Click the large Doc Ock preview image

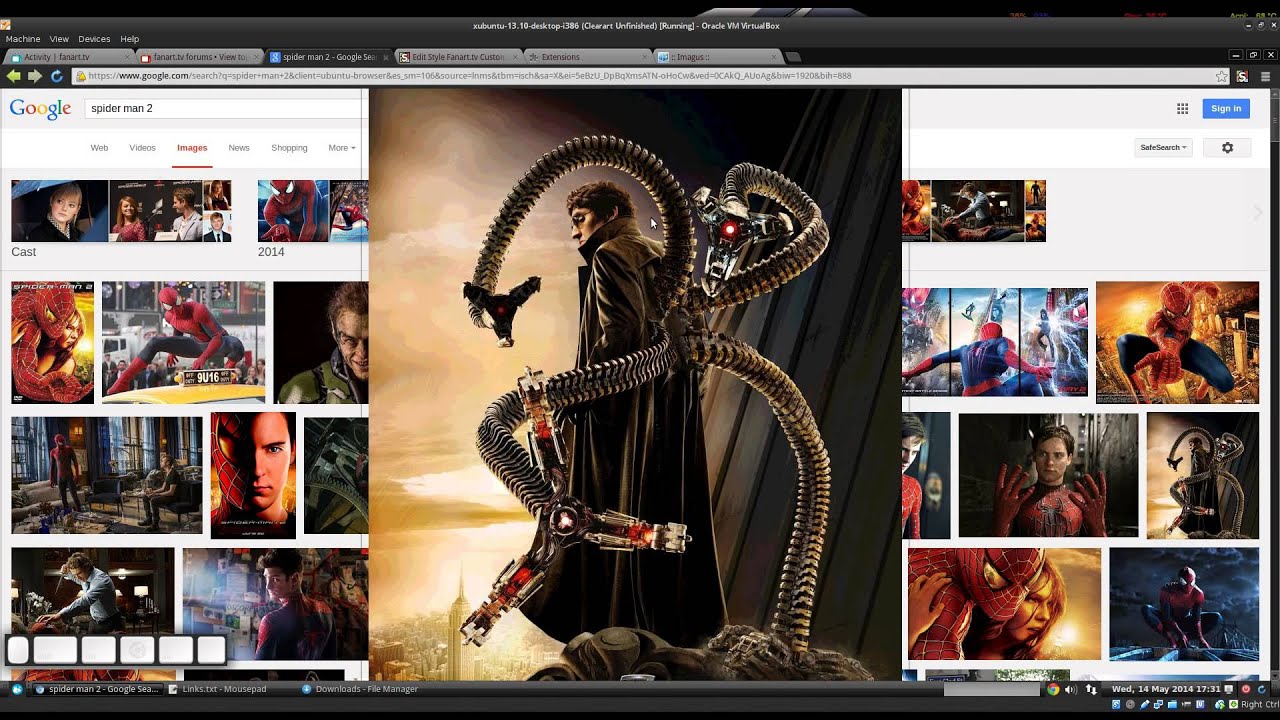pos(635,384)
